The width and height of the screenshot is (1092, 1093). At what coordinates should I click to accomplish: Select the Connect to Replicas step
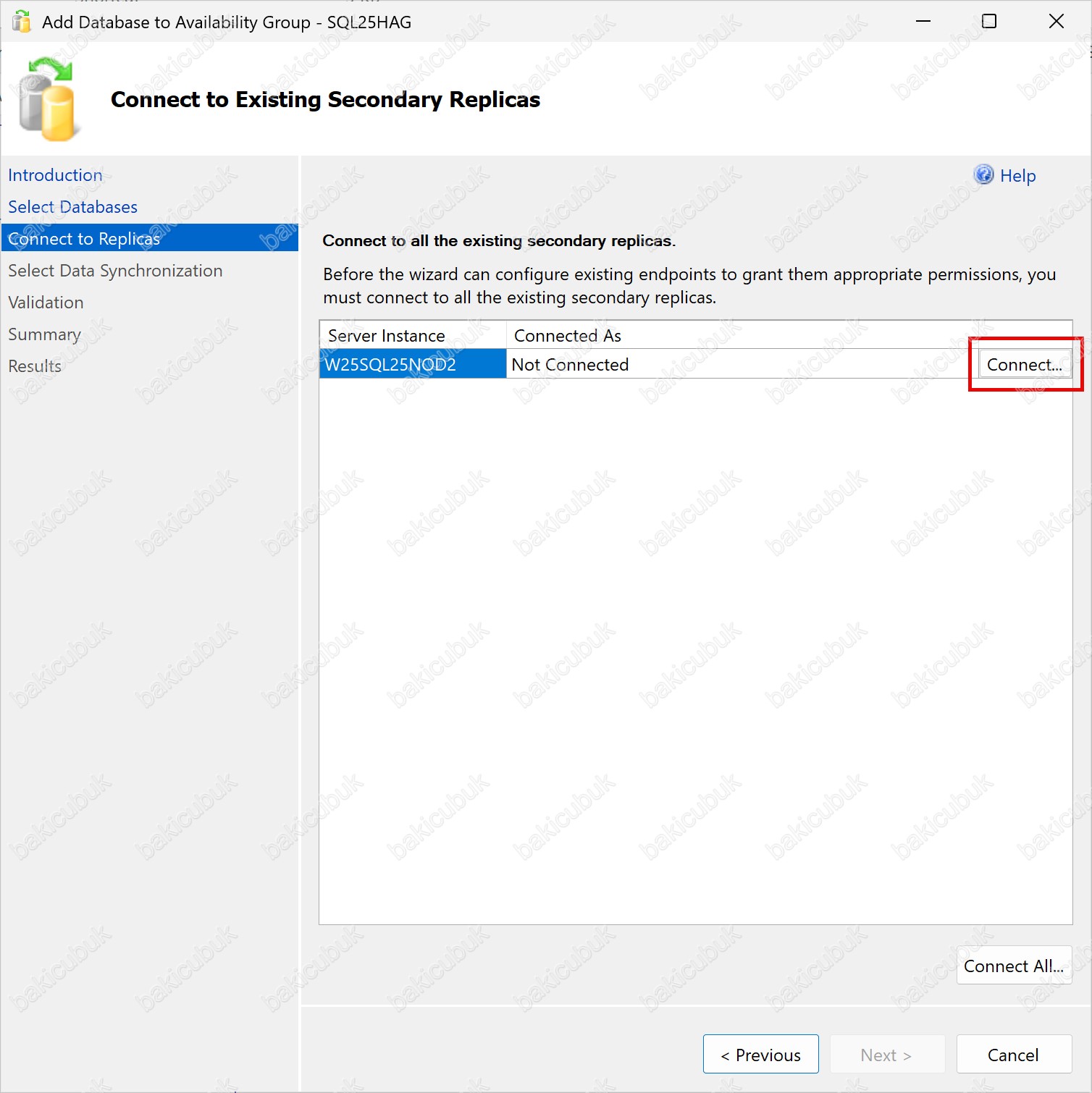click(x=84, y=239)
